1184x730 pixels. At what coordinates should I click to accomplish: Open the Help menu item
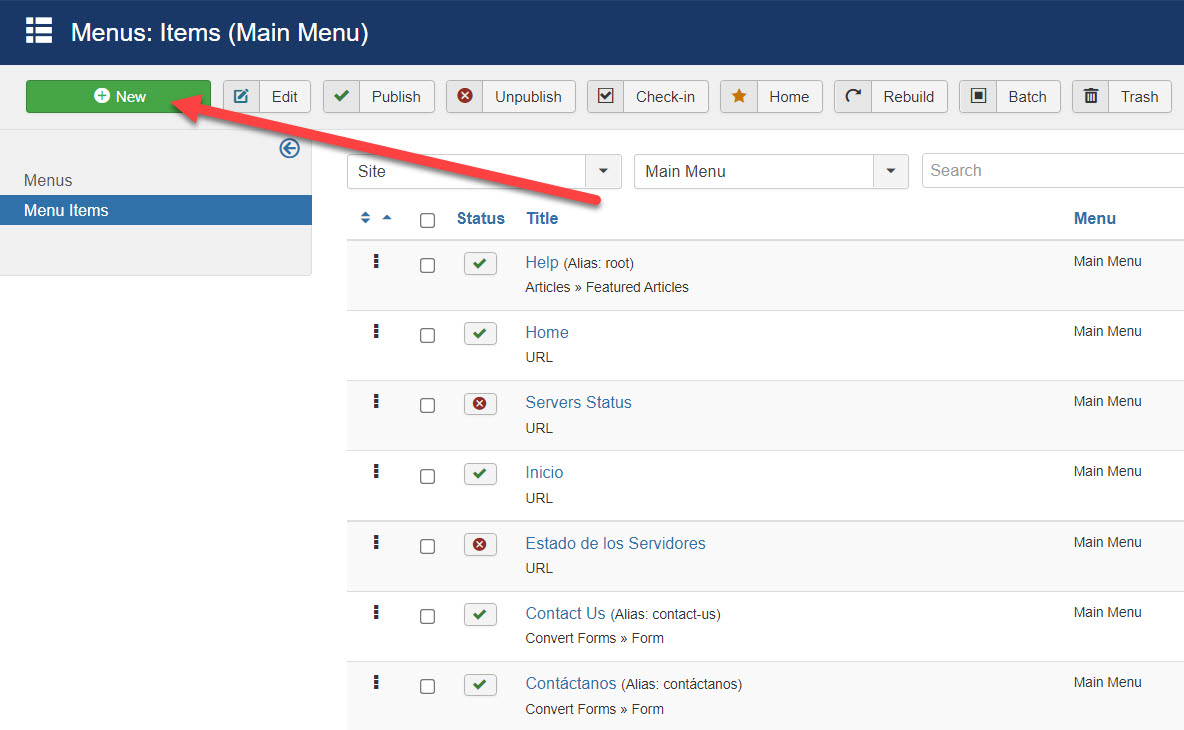click(x=542, y=262)
